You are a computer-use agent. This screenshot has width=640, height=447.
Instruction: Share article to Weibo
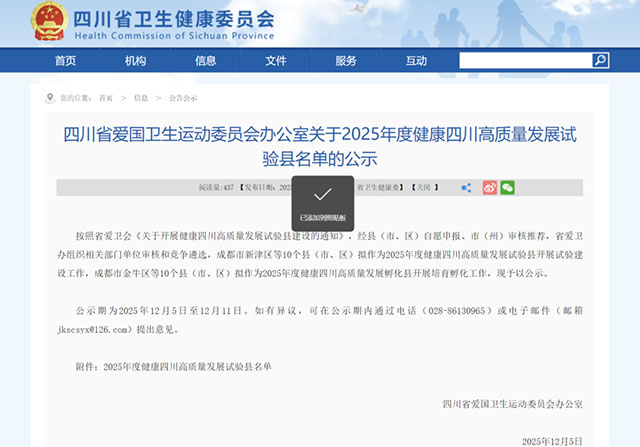489,187
